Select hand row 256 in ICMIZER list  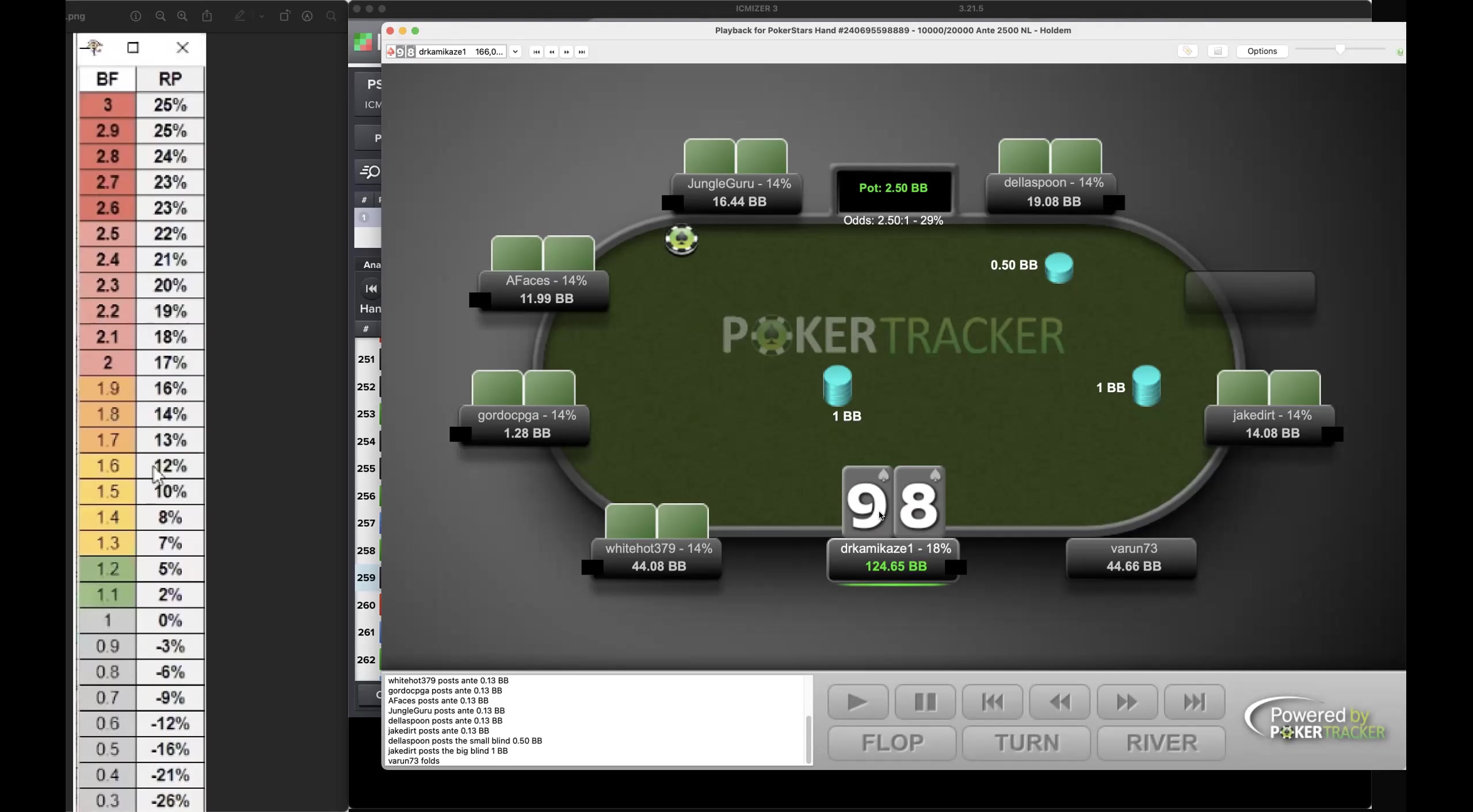367,496
